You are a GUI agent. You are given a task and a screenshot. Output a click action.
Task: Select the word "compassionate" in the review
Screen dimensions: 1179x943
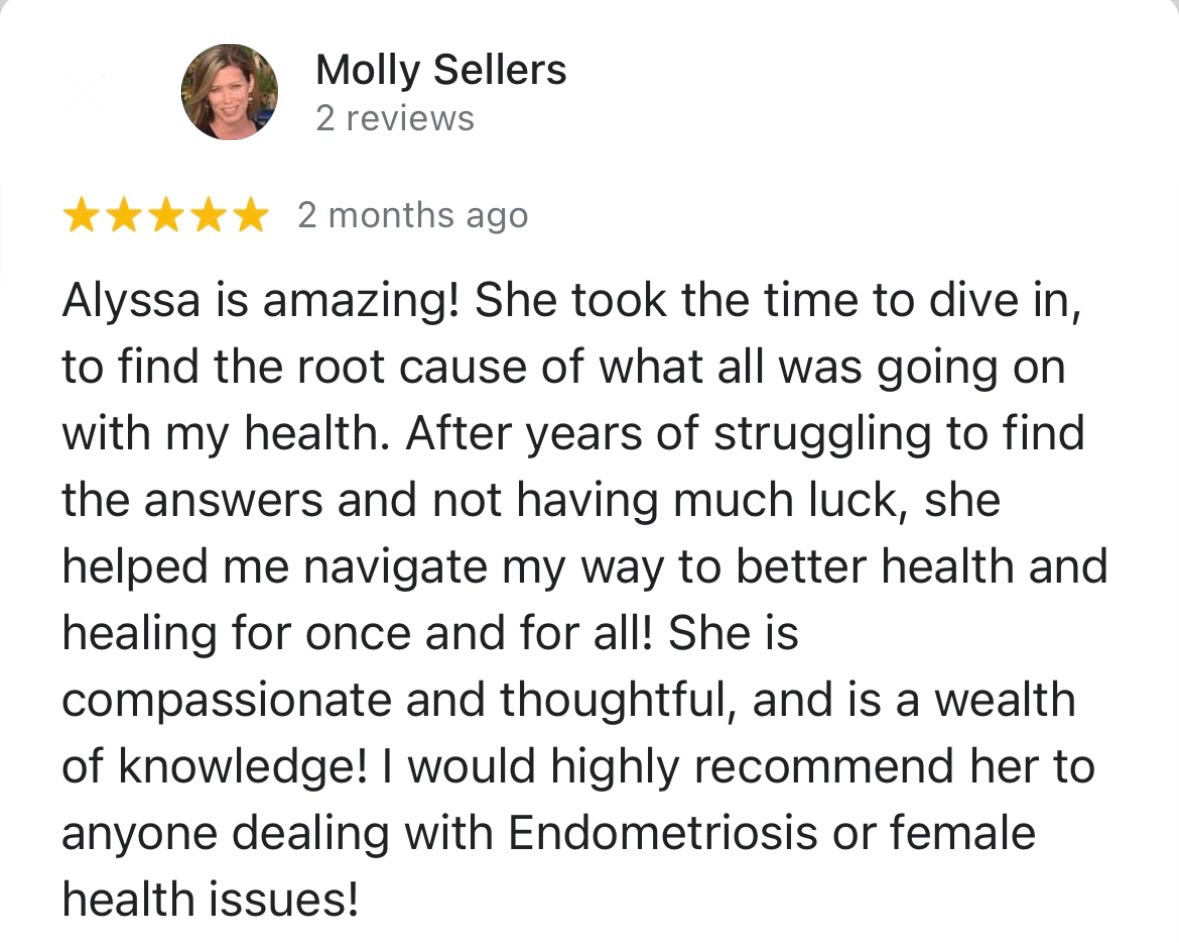pyautogui.click(x=226, y=702)
